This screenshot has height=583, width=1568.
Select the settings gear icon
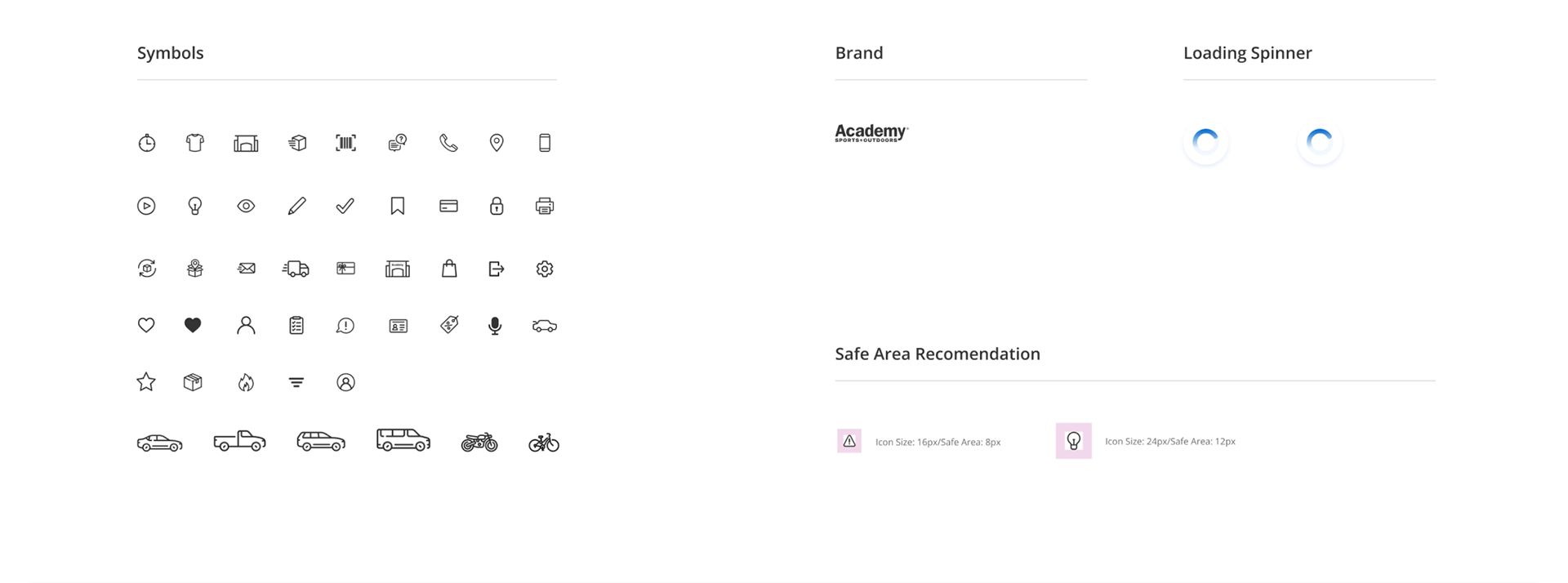pos(545,269)
